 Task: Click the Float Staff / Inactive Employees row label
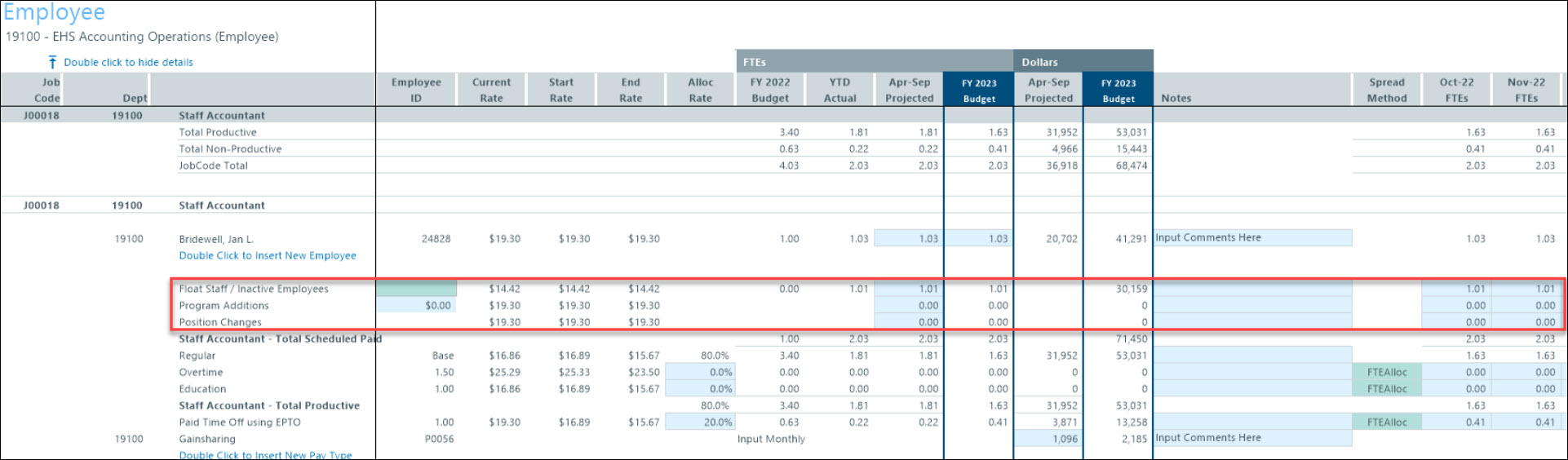(x=254, y=289)
